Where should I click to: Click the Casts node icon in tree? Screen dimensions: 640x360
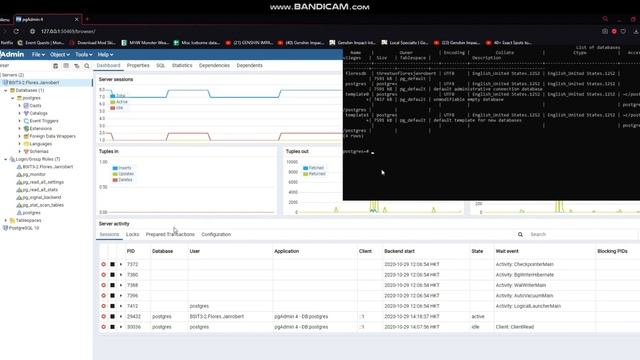pos(26,106)
